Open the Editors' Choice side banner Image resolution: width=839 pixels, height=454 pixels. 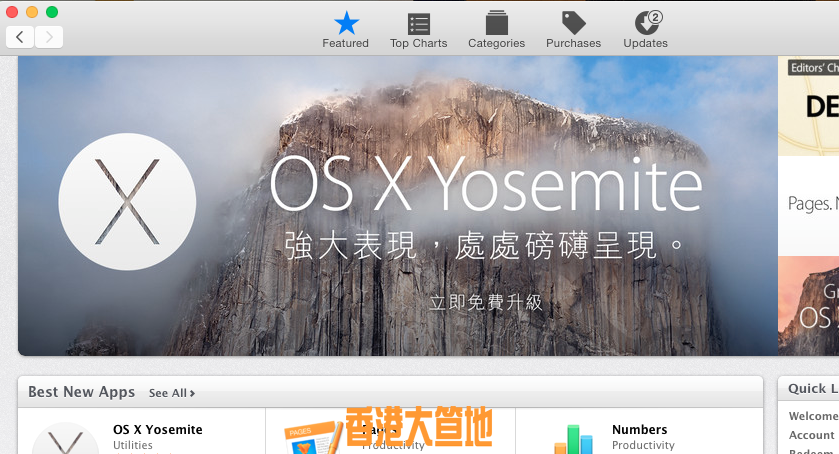pos(809,106)
